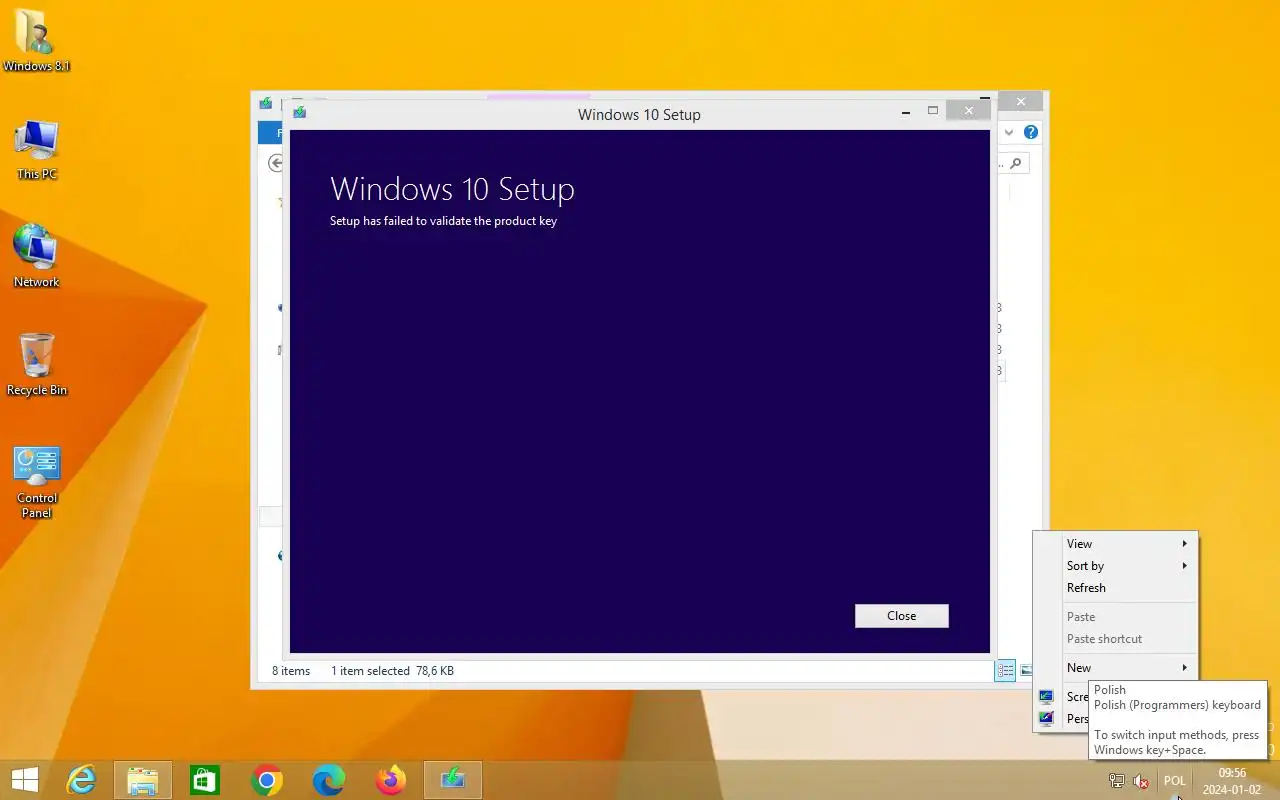
Task: Go back in the Explorer window
Action: point(276,163)
